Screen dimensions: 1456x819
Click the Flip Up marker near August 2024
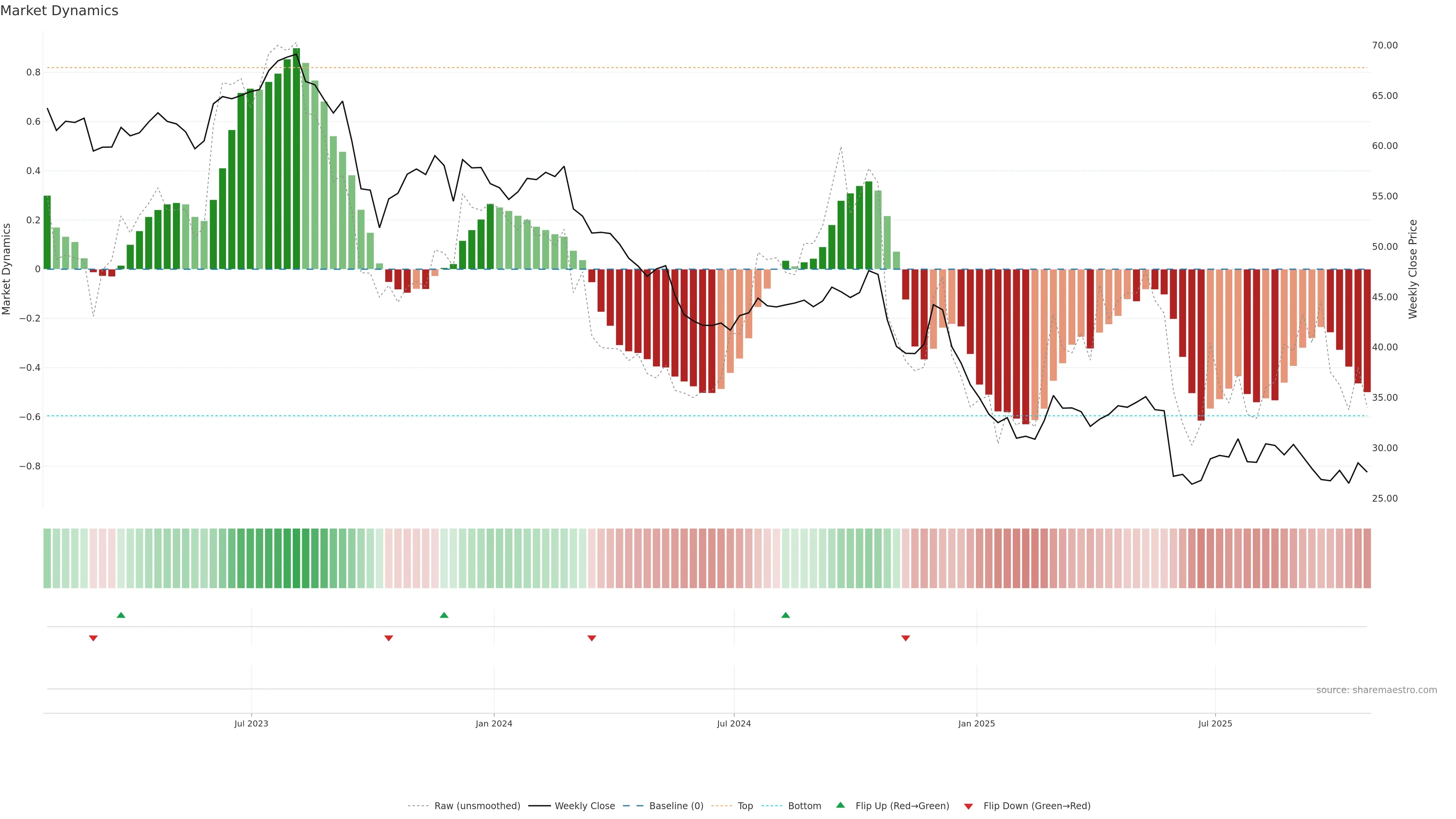(x=786, y=615)
